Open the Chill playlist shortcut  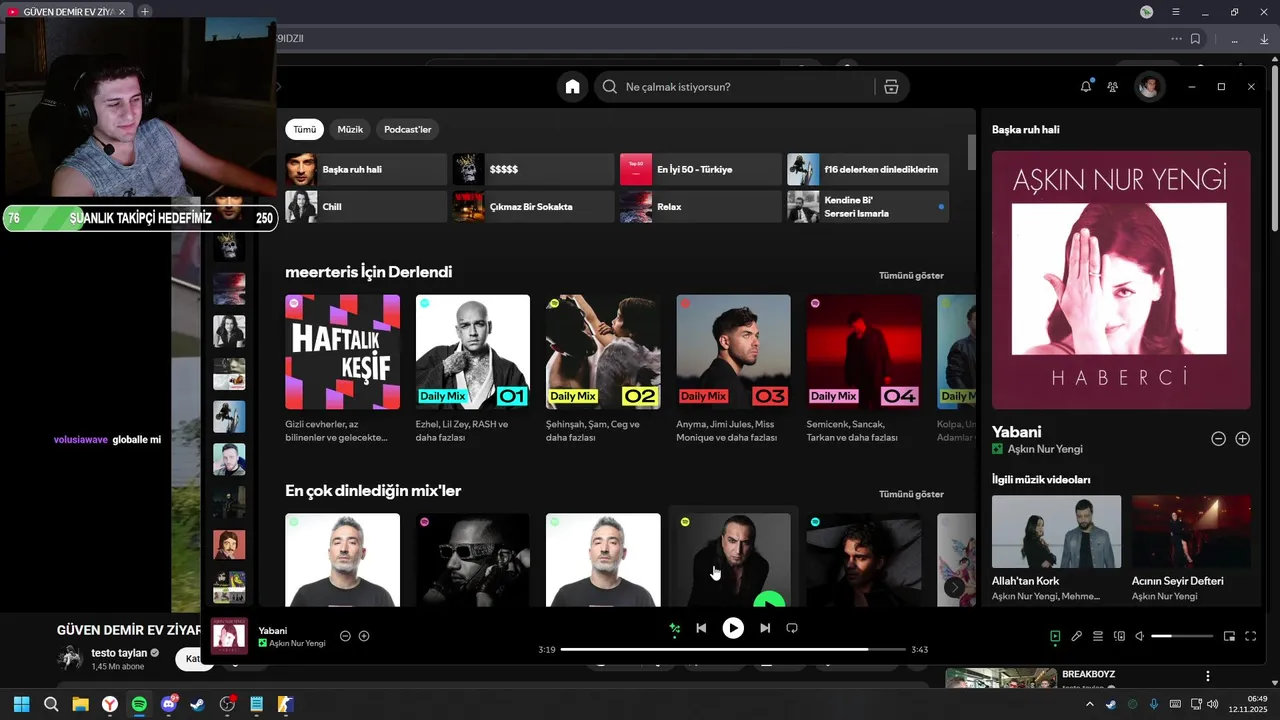coord(366,207)
